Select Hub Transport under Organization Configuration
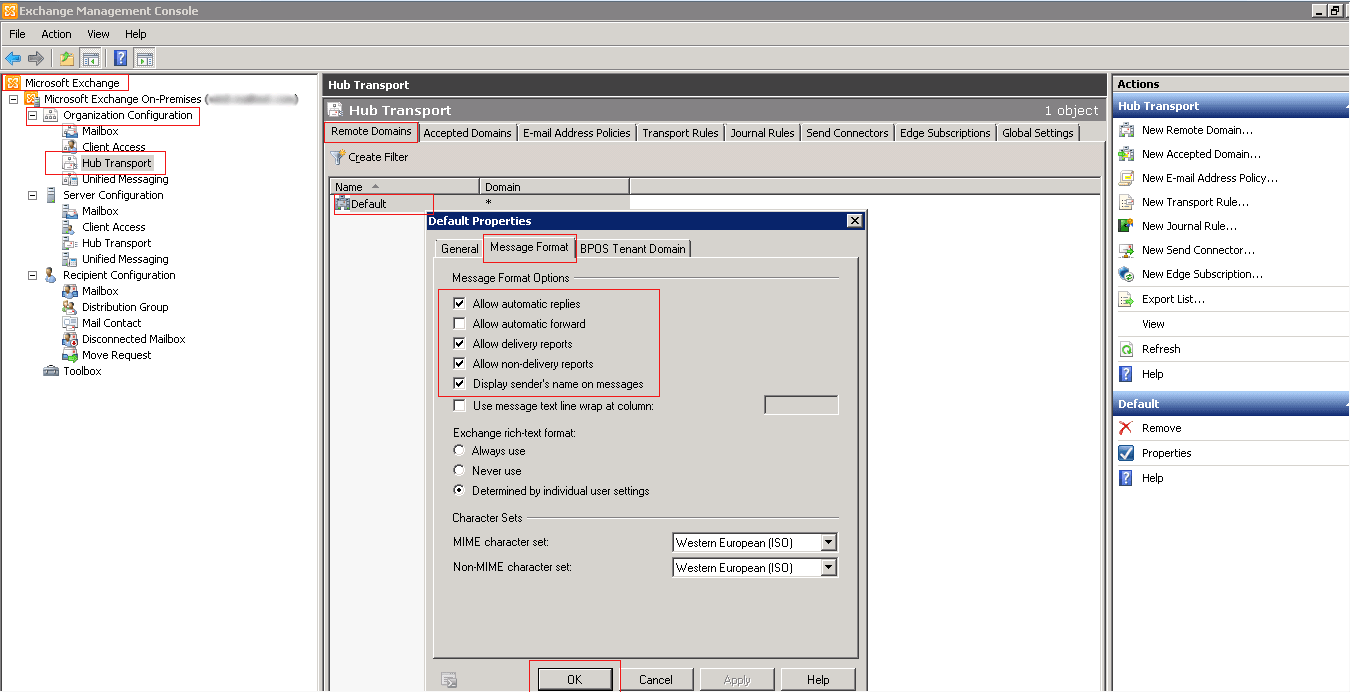Image resolution: width=1350 pixels, height=692 pixels. 116,163
